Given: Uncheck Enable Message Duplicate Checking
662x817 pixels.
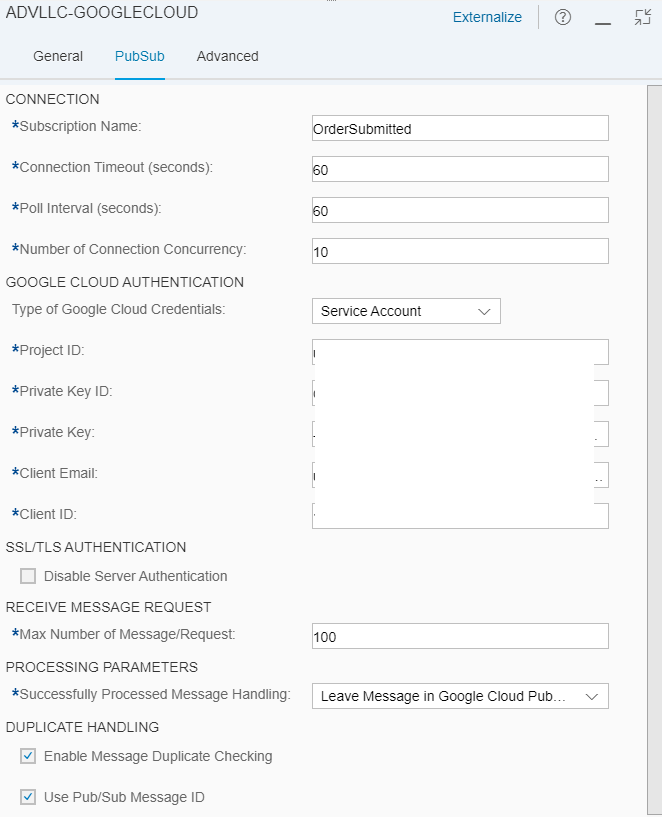Looking at the screenshot, I should click(x=28, y=756).
